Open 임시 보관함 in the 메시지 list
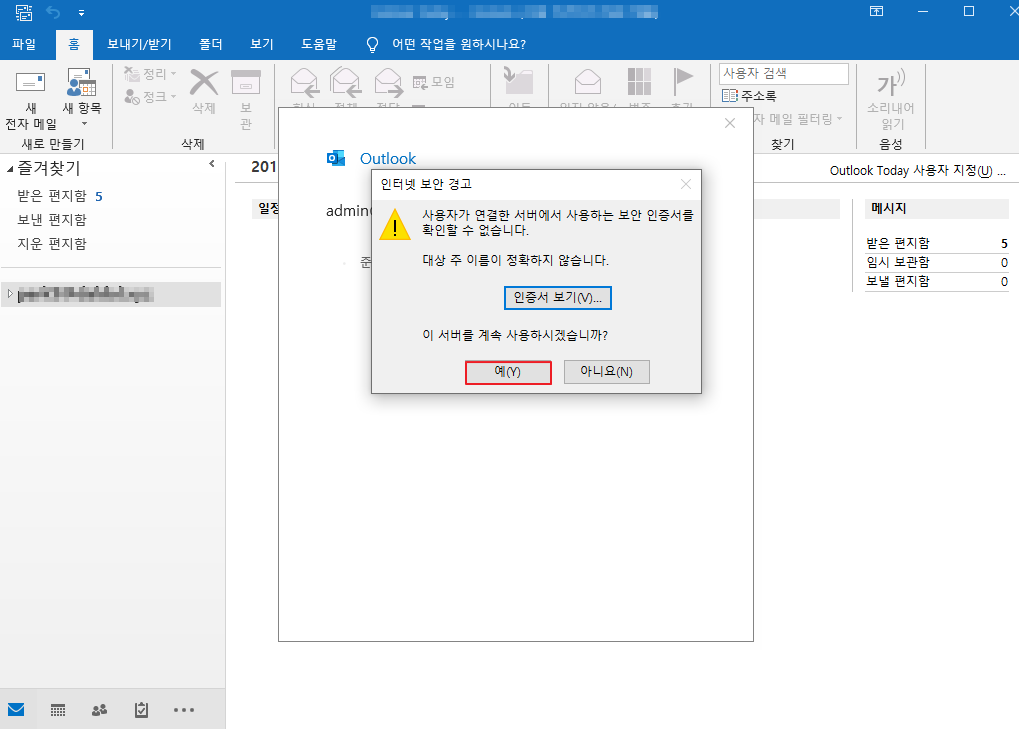 point(897,262)
